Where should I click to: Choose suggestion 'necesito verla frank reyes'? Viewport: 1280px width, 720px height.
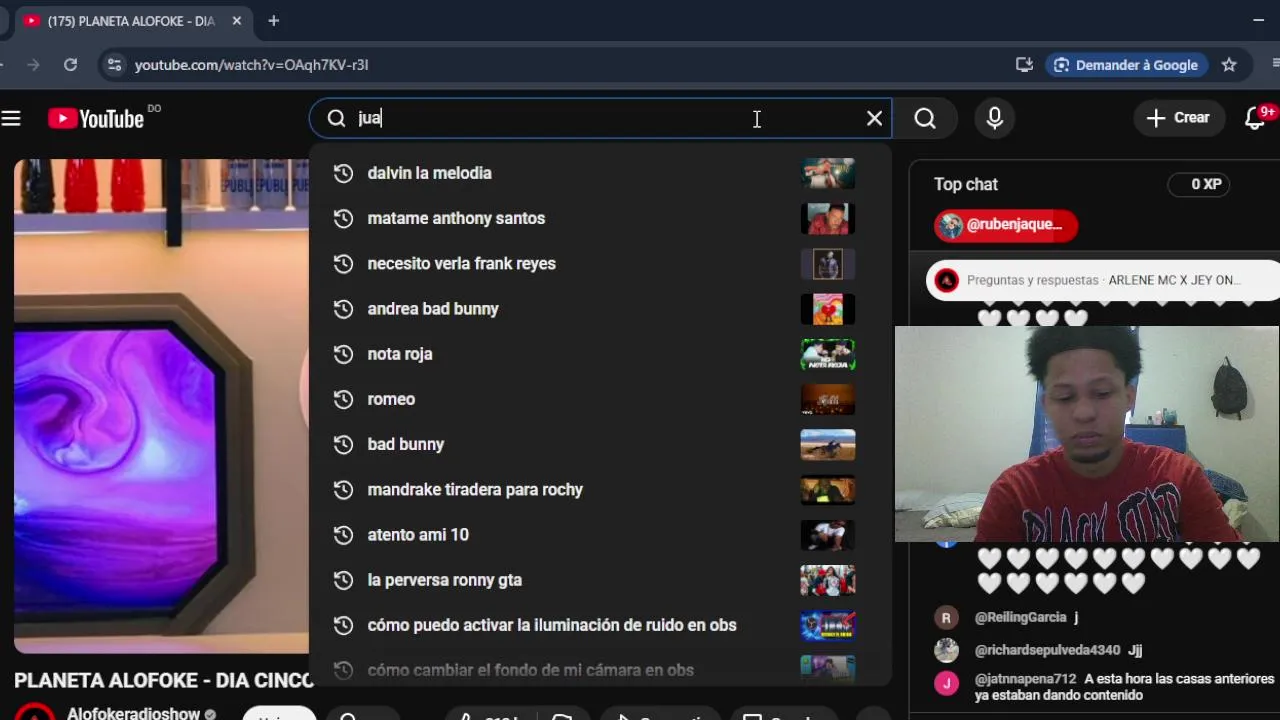(600, 263)
